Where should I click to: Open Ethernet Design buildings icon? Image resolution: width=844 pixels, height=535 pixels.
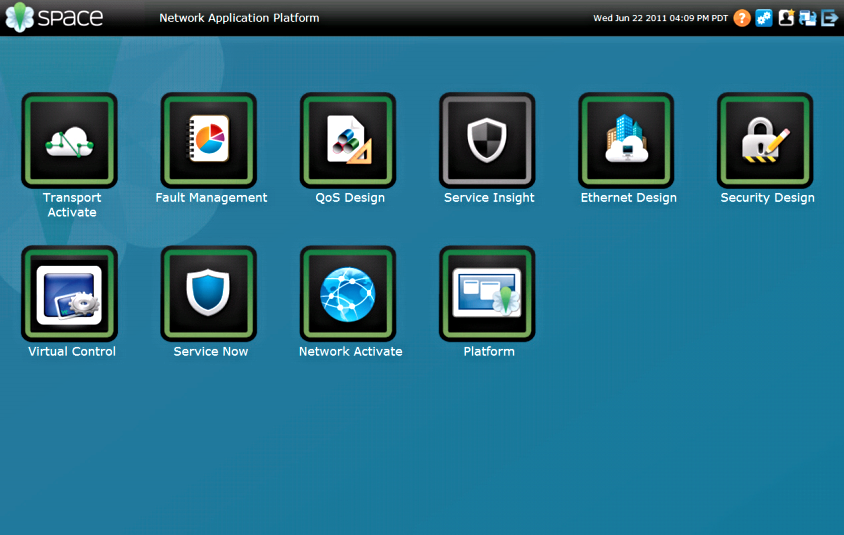pos(626,140)
